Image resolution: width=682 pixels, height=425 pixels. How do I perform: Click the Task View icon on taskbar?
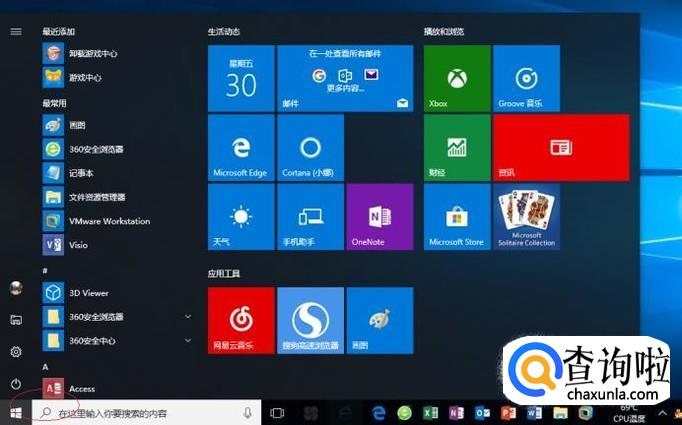[x=278, y=413]
